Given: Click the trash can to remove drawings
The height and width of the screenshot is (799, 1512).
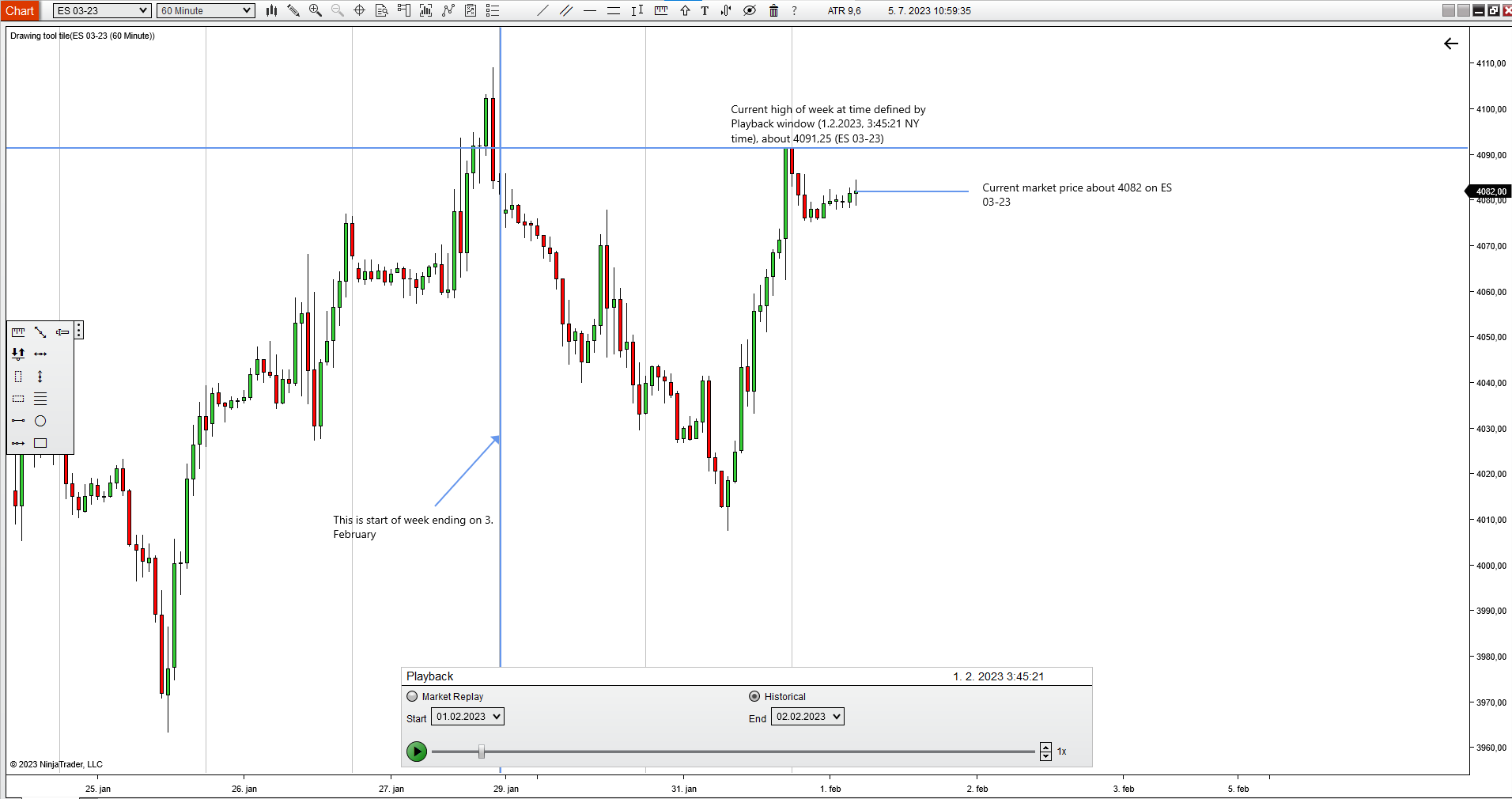Looking at the screenshot, I should pyautogui.click(x=773, y=10).
